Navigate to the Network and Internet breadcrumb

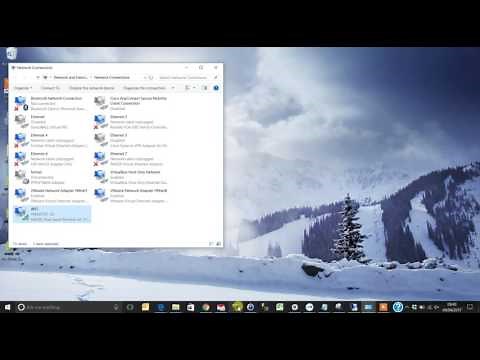point(70,77)
